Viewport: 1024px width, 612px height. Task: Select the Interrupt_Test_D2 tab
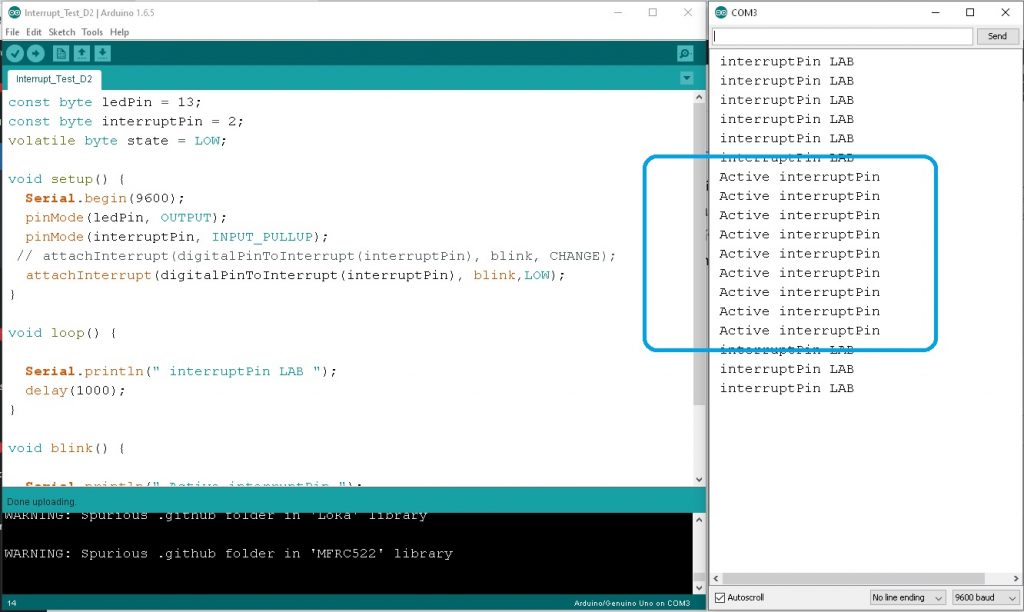[x=54, y=79]
